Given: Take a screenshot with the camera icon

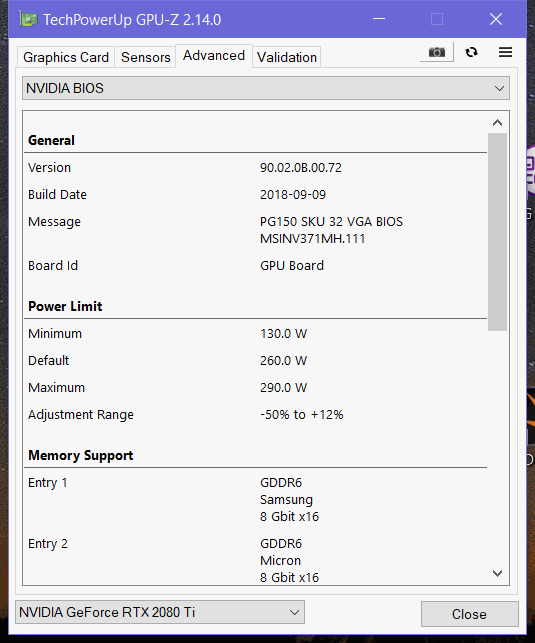Looking at the screenshot, I should click(437, 52).
